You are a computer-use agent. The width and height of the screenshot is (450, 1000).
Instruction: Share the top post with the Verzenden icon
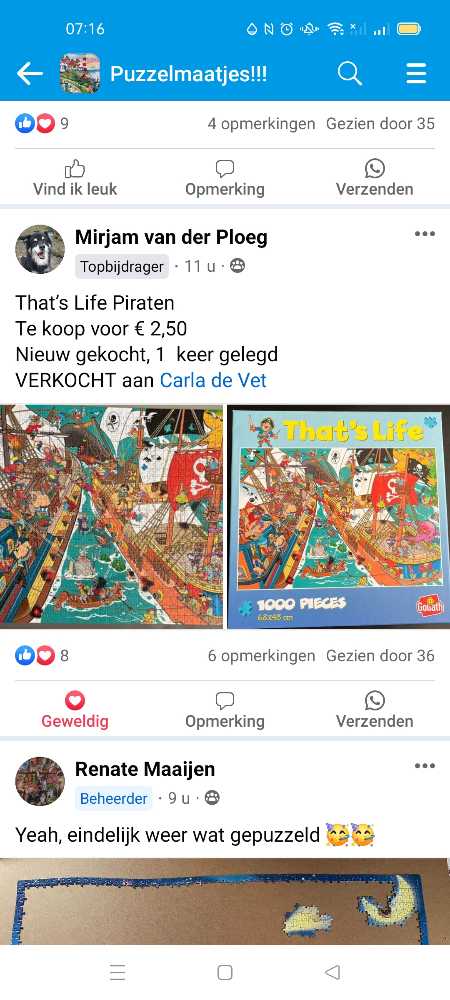click(375, 178)
